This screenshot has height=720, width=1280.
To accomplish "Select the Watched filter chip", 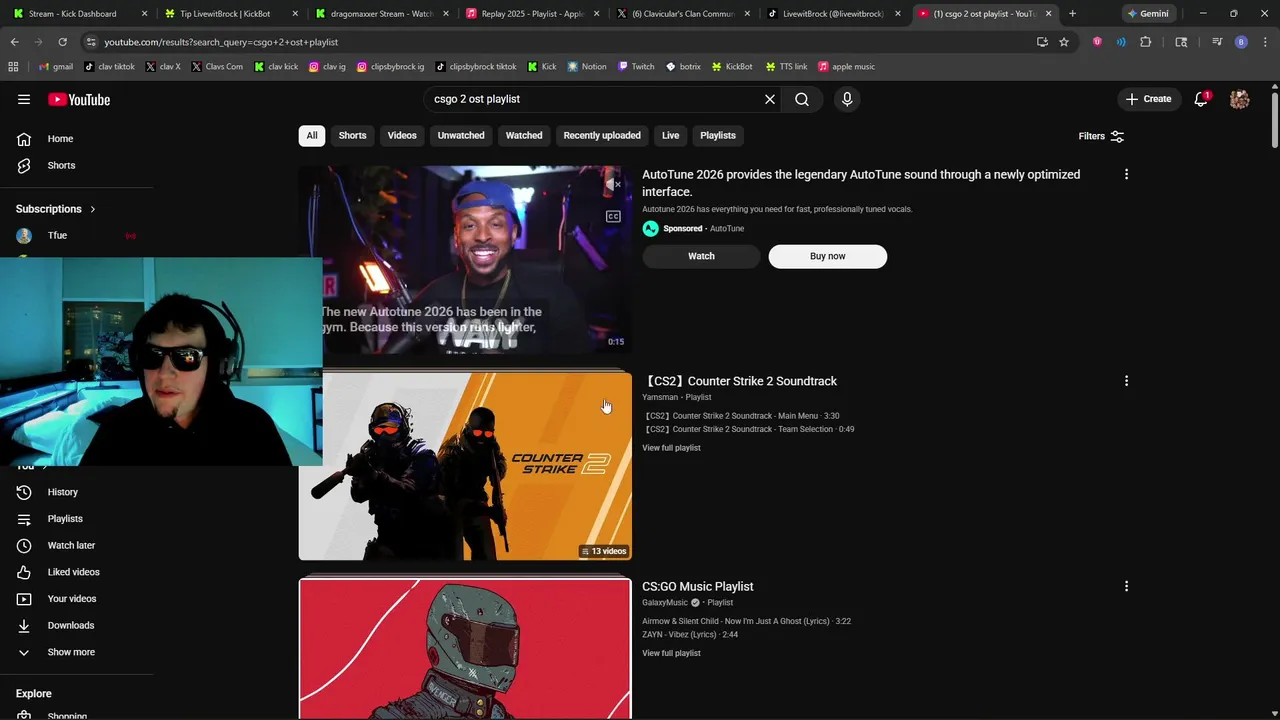I will tap(524, 136).
